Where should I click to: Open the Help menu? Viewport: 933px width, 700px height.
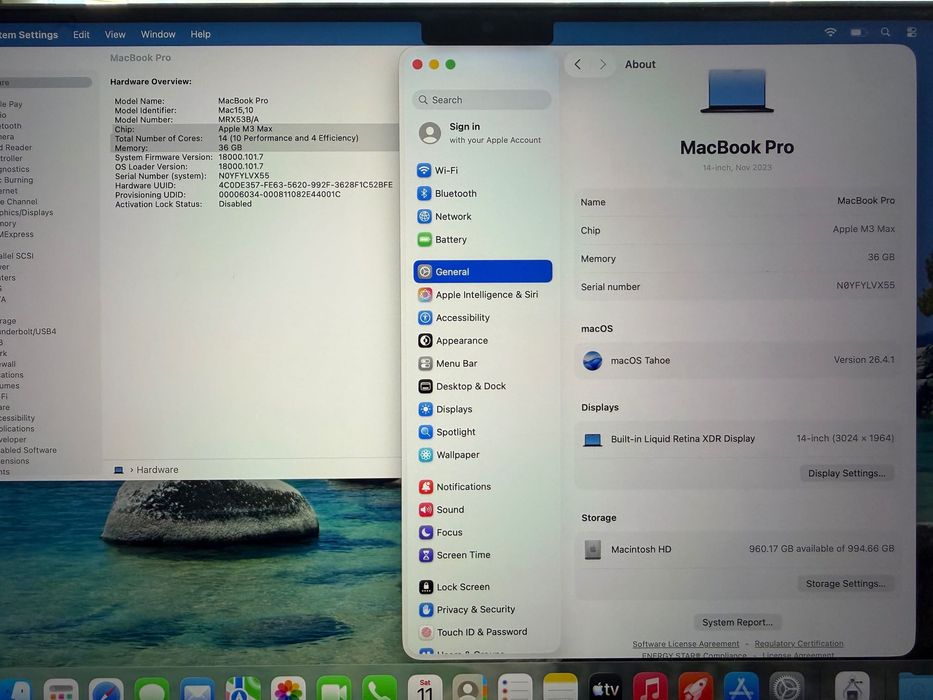coord(201,35)
